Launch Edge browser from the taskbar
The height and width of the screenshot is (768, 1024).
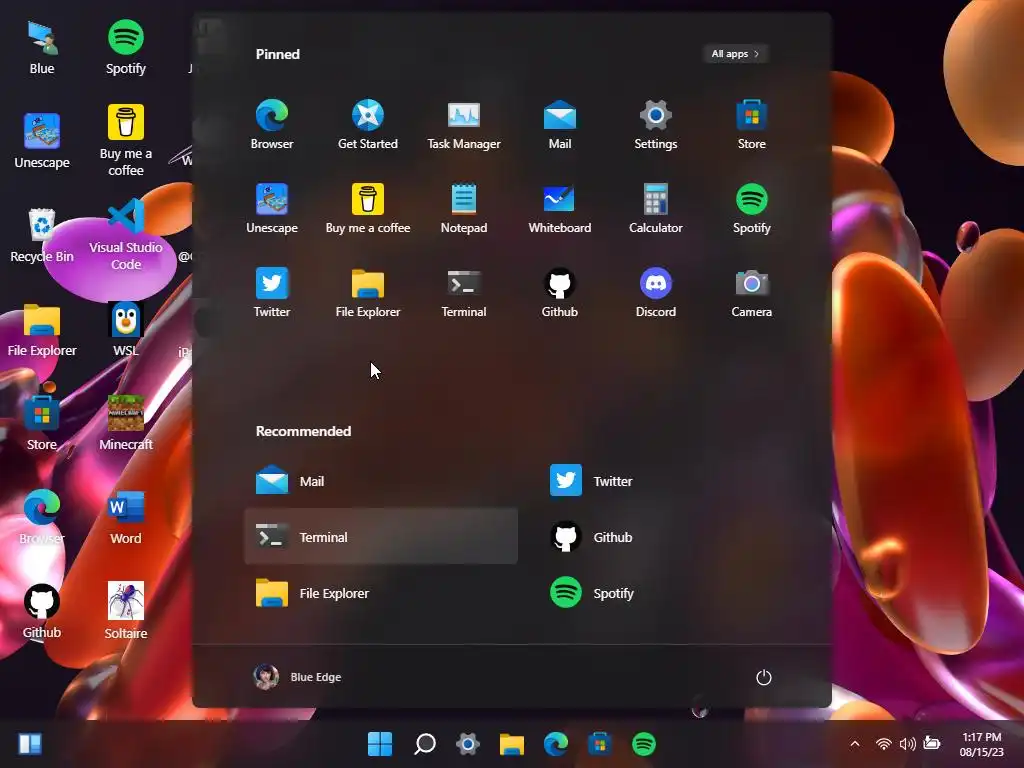point(556,743)
